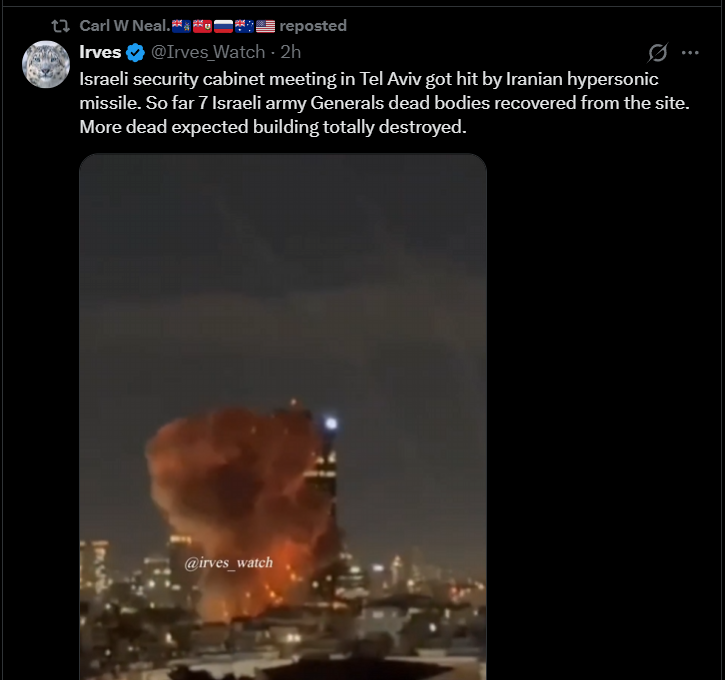The height and width of the screenshot is (680, 725).
Task: Open the post via the 2h timestamp
Action: click(291, 52)
